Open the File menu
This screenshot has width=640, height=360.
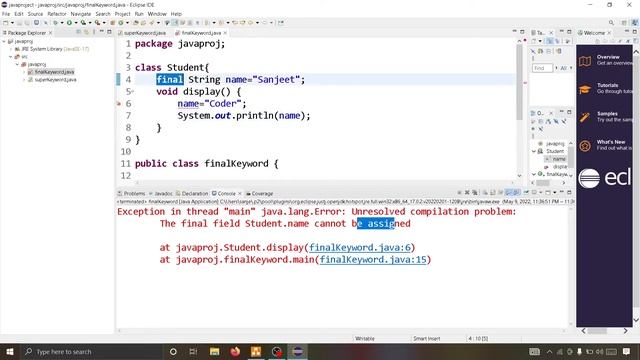click(6, 14)
